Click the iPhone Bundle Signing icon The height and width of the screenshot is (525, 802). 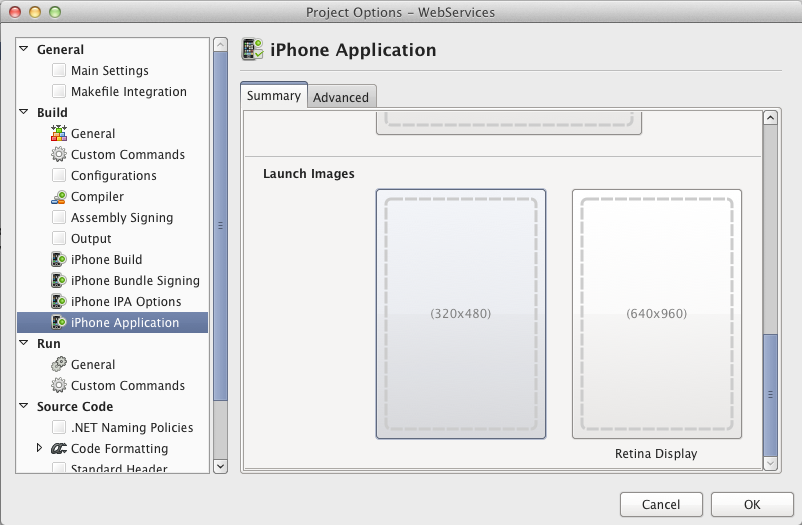[59, 280]
